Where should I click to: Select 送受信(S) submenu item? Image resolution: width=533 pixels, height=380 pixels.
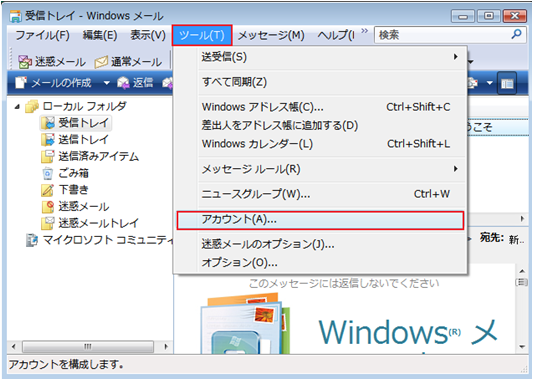(320, 57)
